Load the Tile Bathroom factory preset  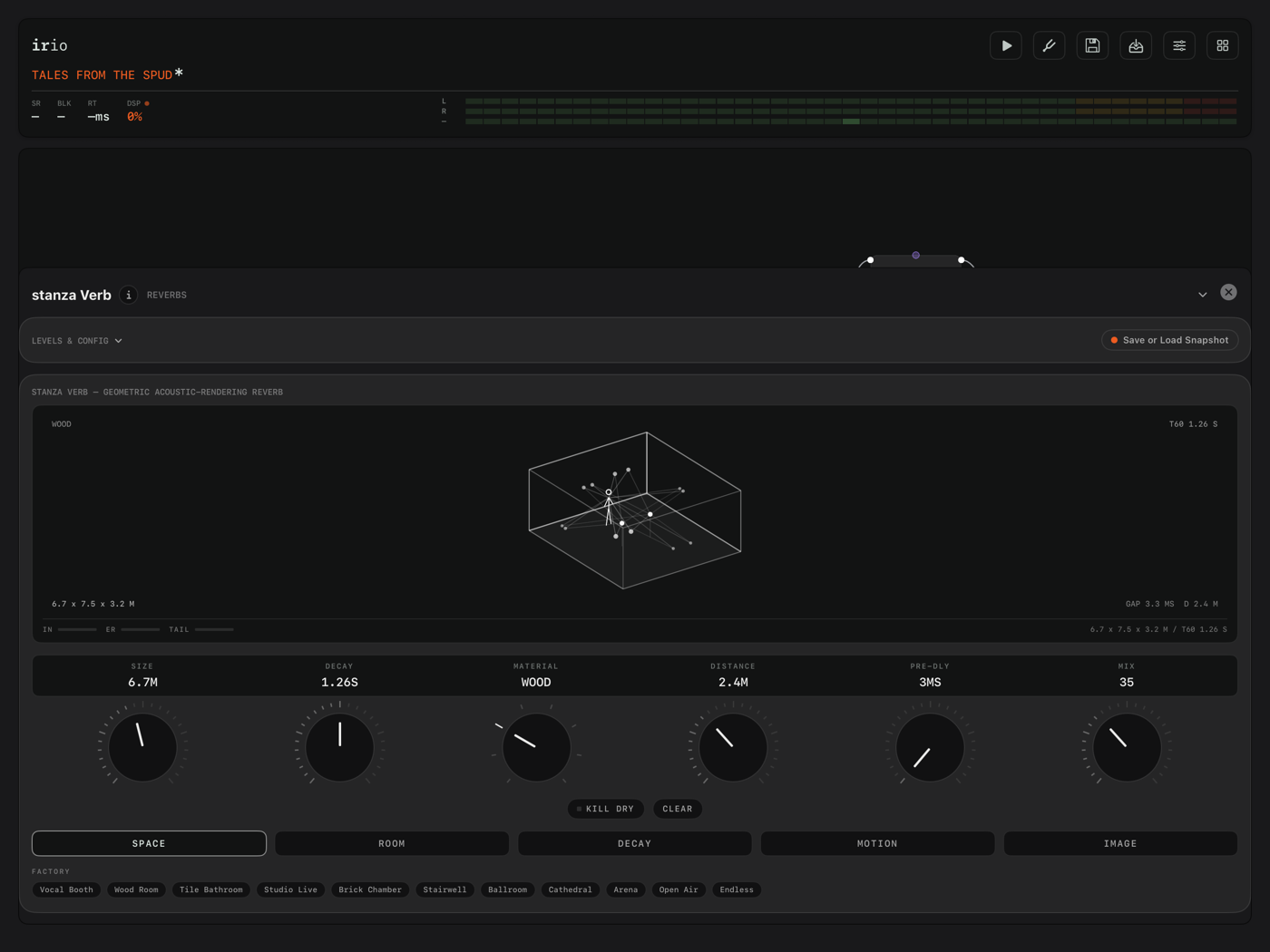coord(211,889)
